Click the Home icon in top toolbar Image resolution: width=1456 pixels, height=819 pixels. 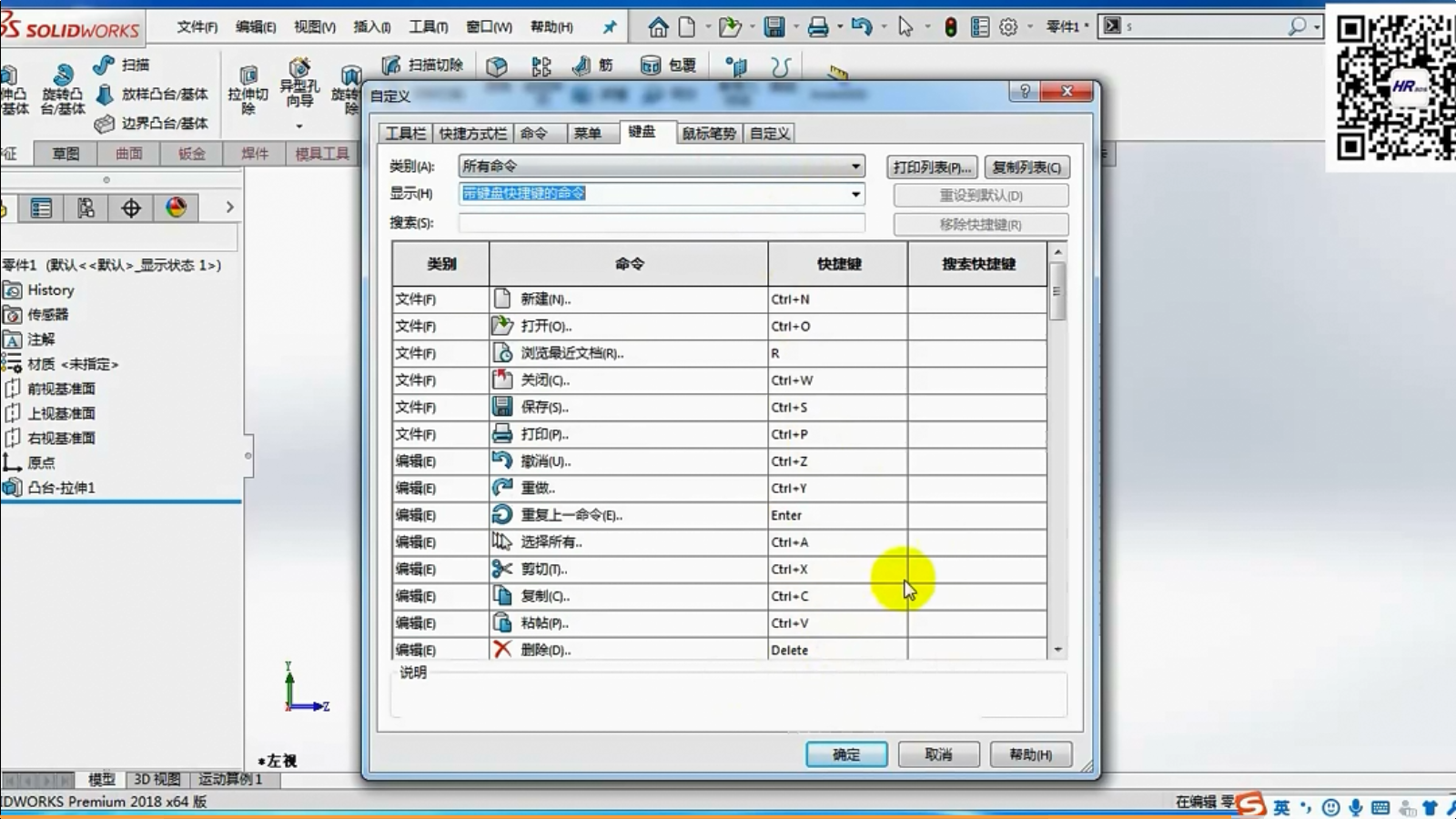tap(658, 27)
